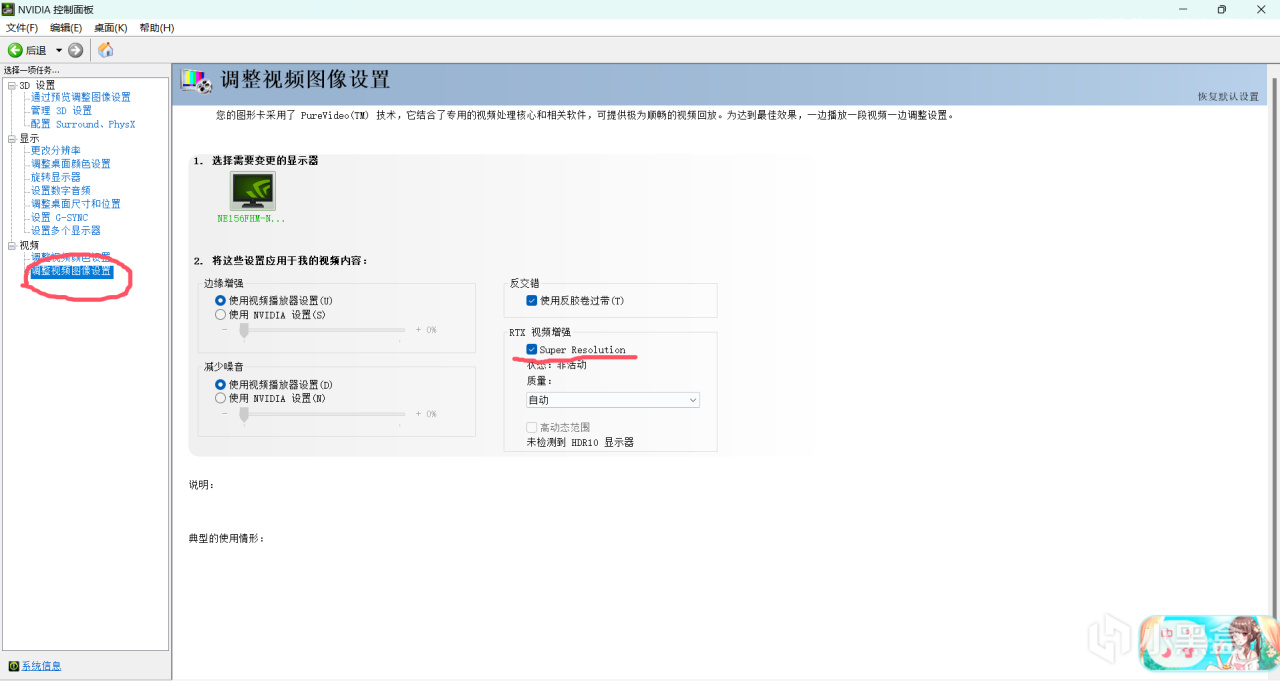This screenshot has height=681, width=1280.
Task: Collapse the 3D 设置 tree node
Action: 12,85
